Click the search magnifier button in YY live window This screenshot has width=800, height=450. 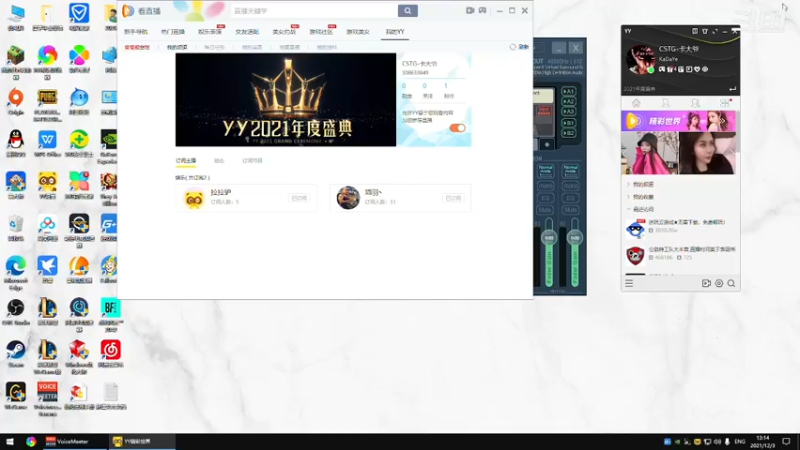point(407,11)
